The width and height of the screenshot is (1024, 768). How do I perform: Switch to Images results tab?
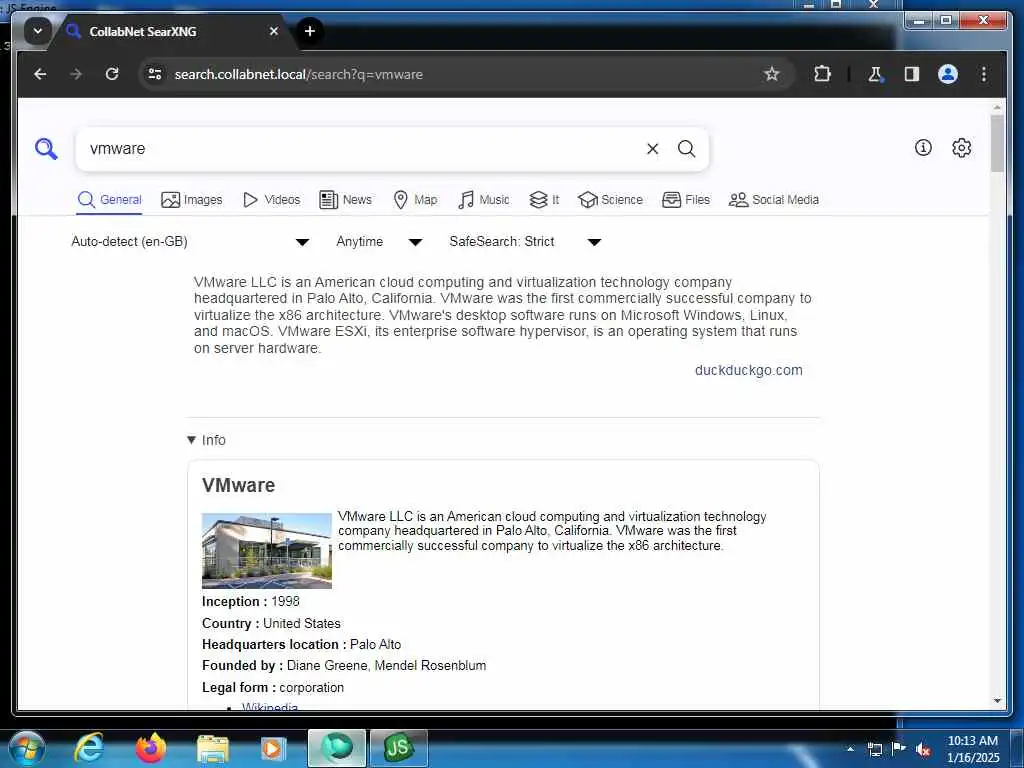point(191,200)
